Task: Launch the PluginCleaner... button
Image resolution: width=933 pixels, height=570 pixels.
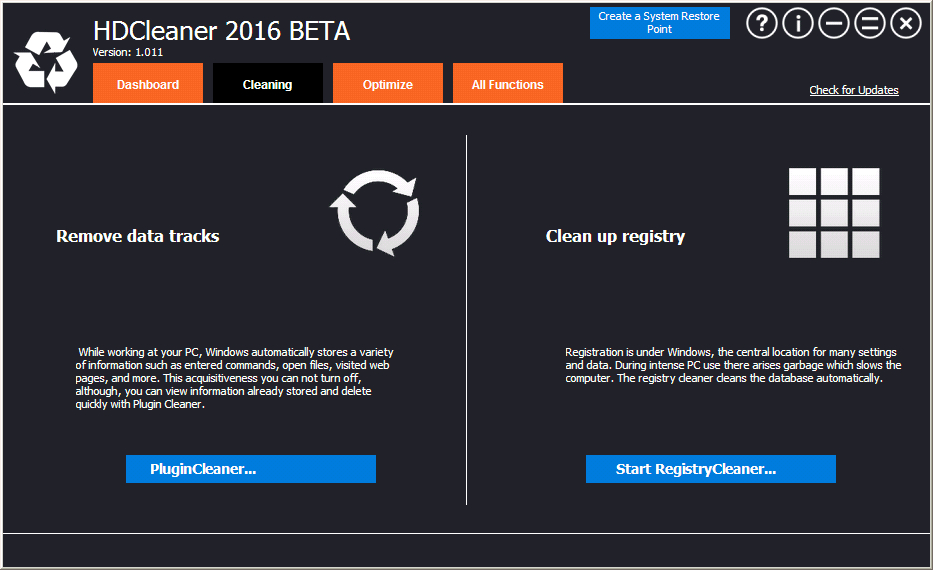Action: pyautogui.click(x=251, y=469)
